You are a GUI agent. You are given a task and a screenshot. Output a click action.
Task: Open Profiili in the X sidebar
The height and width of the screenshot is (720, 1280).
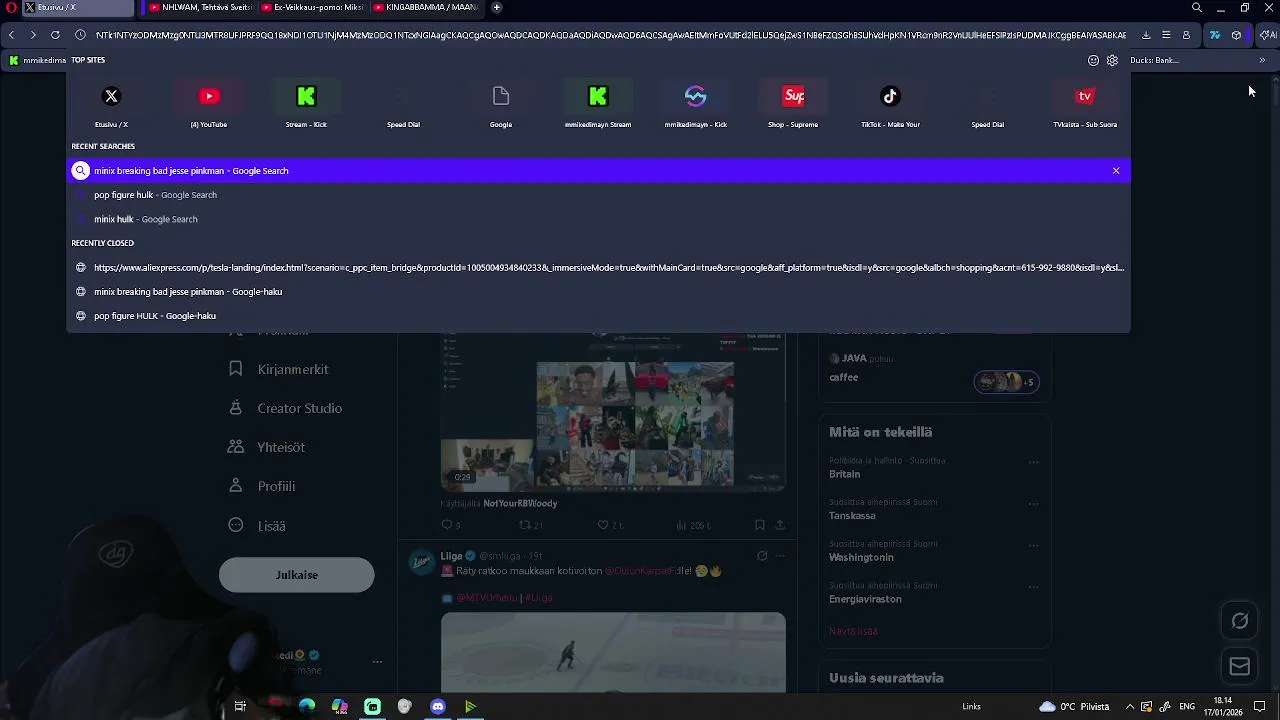pos(262,486)
